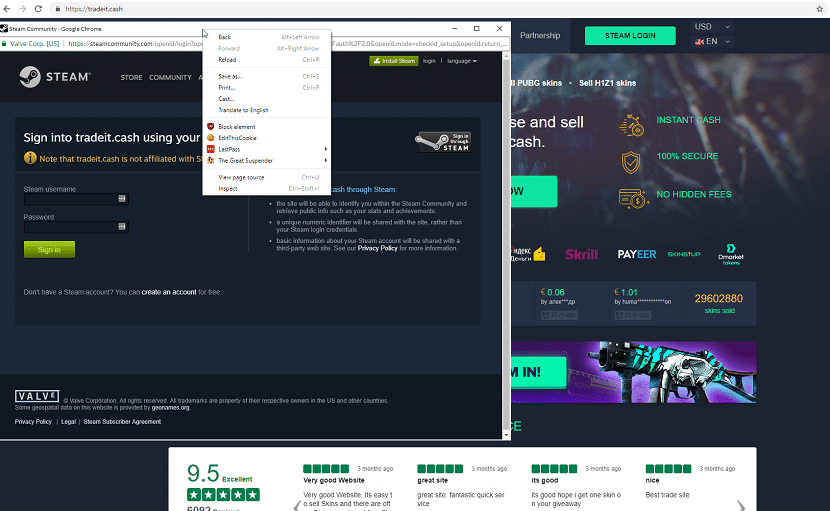Click the Block element extension icon
This screenshot has width=830, height=511.
click(x=211, y=127)
